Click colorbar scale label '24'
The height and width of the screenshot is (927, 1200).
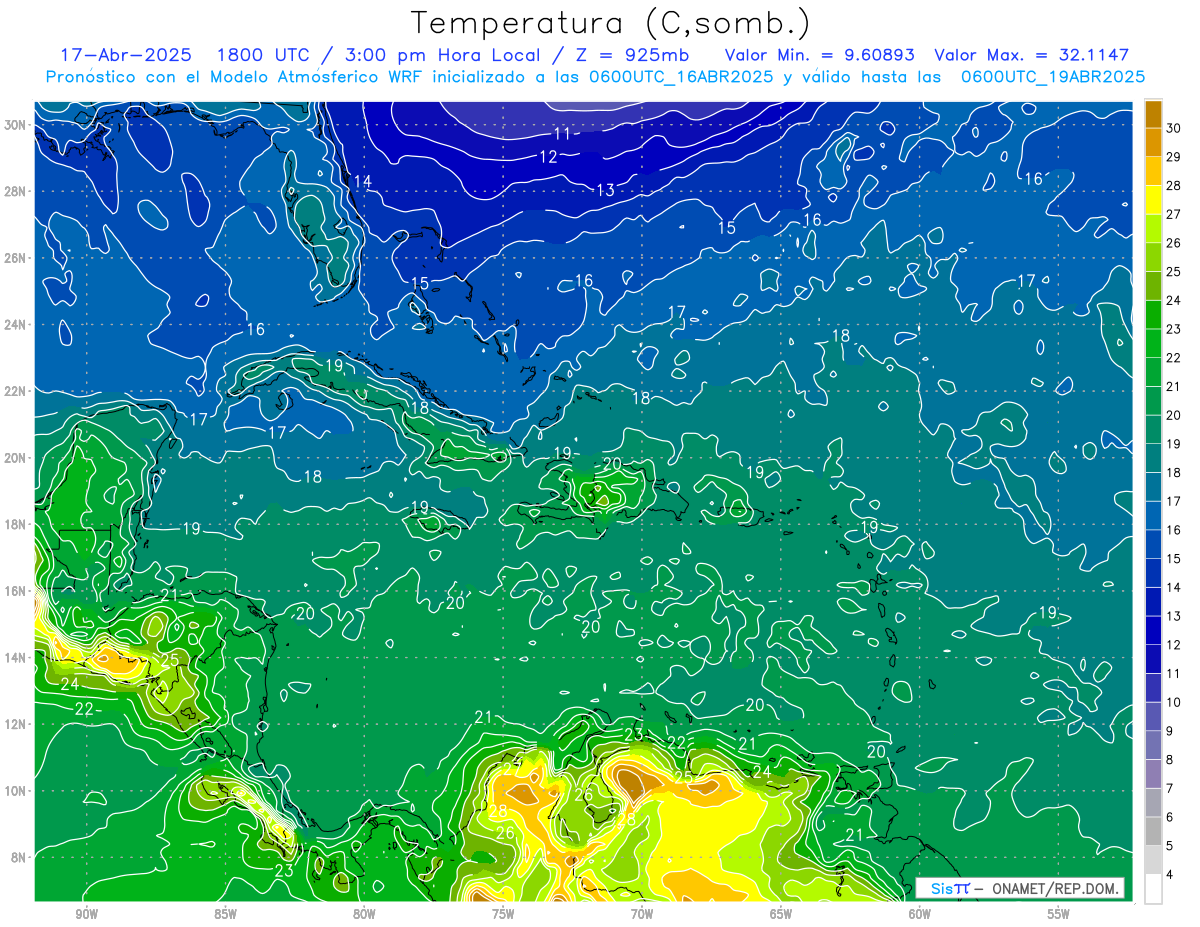point(1174,300)
